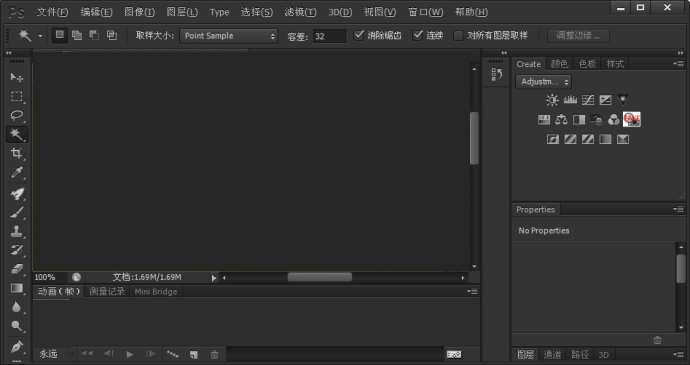The image size is (690, 365).
Task: Open the collapsed History panel icon
Action: tap(497, 74)
